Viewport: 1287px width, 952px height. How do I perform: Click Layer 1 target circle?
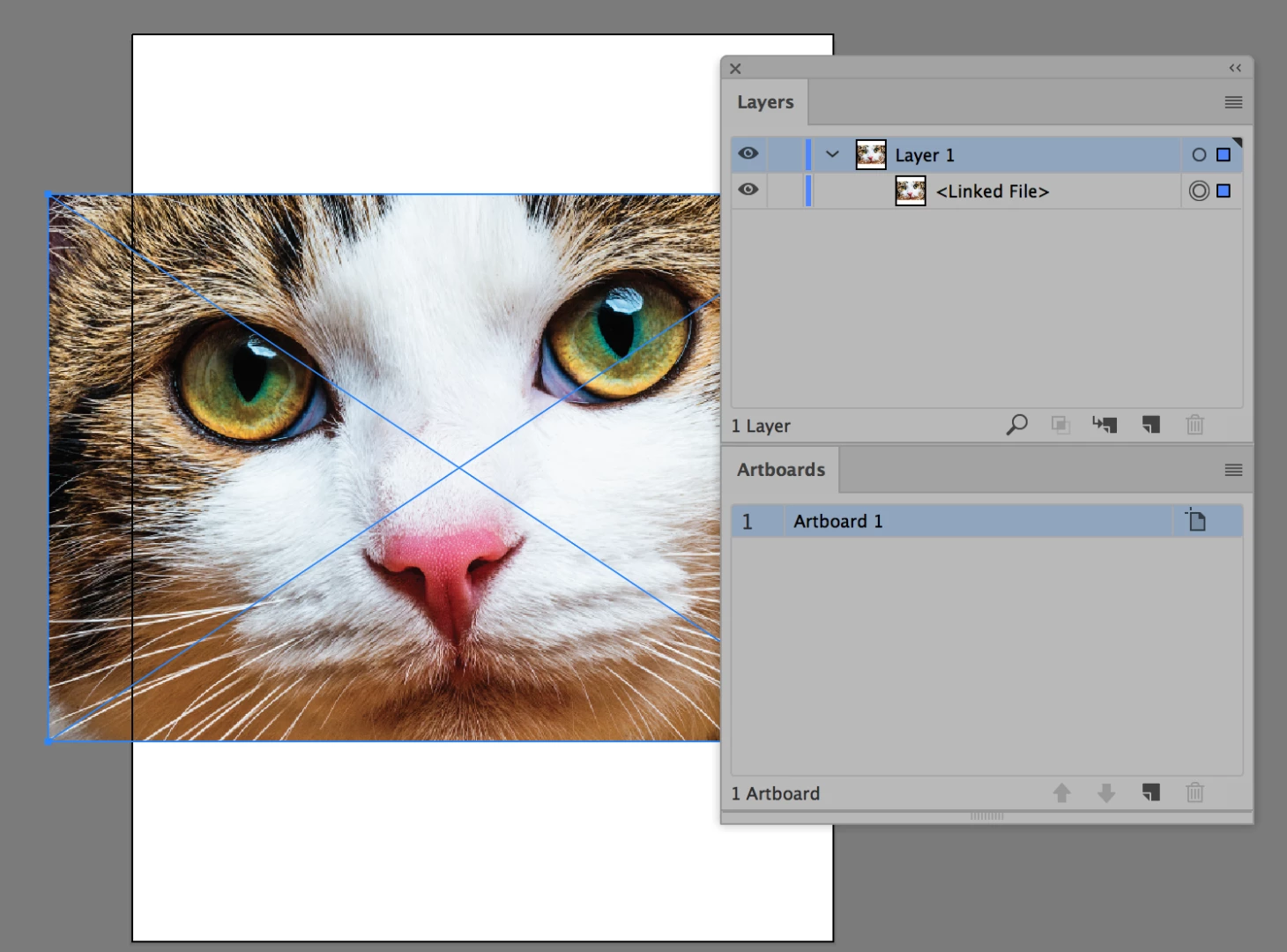[1199, 154]
